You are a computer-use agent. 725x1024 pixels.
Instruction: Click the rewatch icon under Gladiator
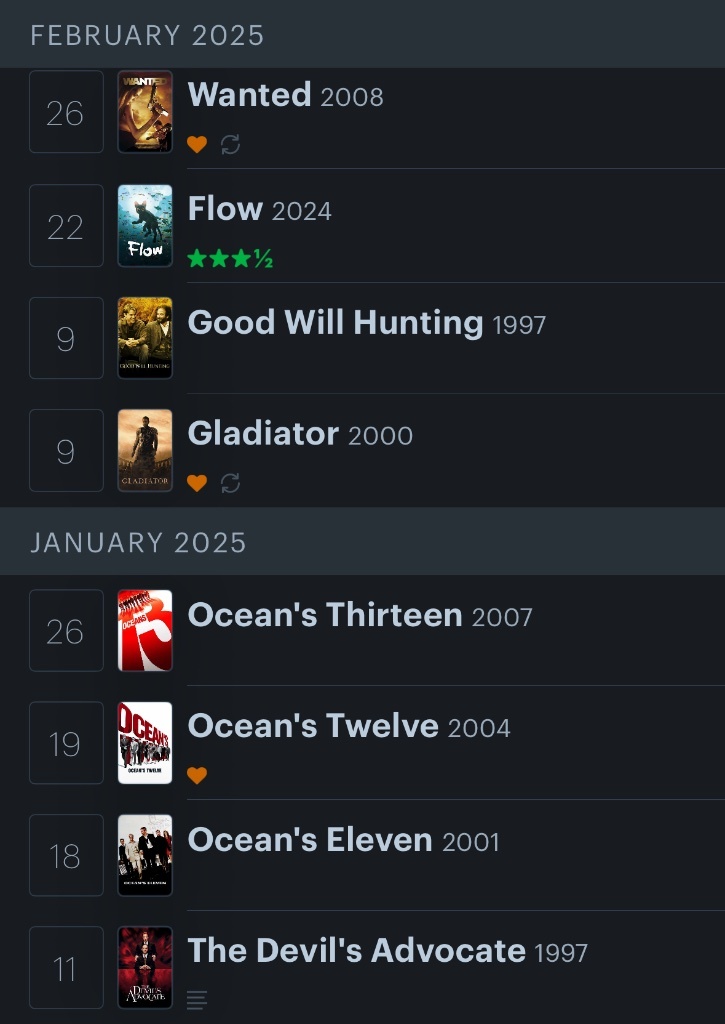(x=230, y=483)
